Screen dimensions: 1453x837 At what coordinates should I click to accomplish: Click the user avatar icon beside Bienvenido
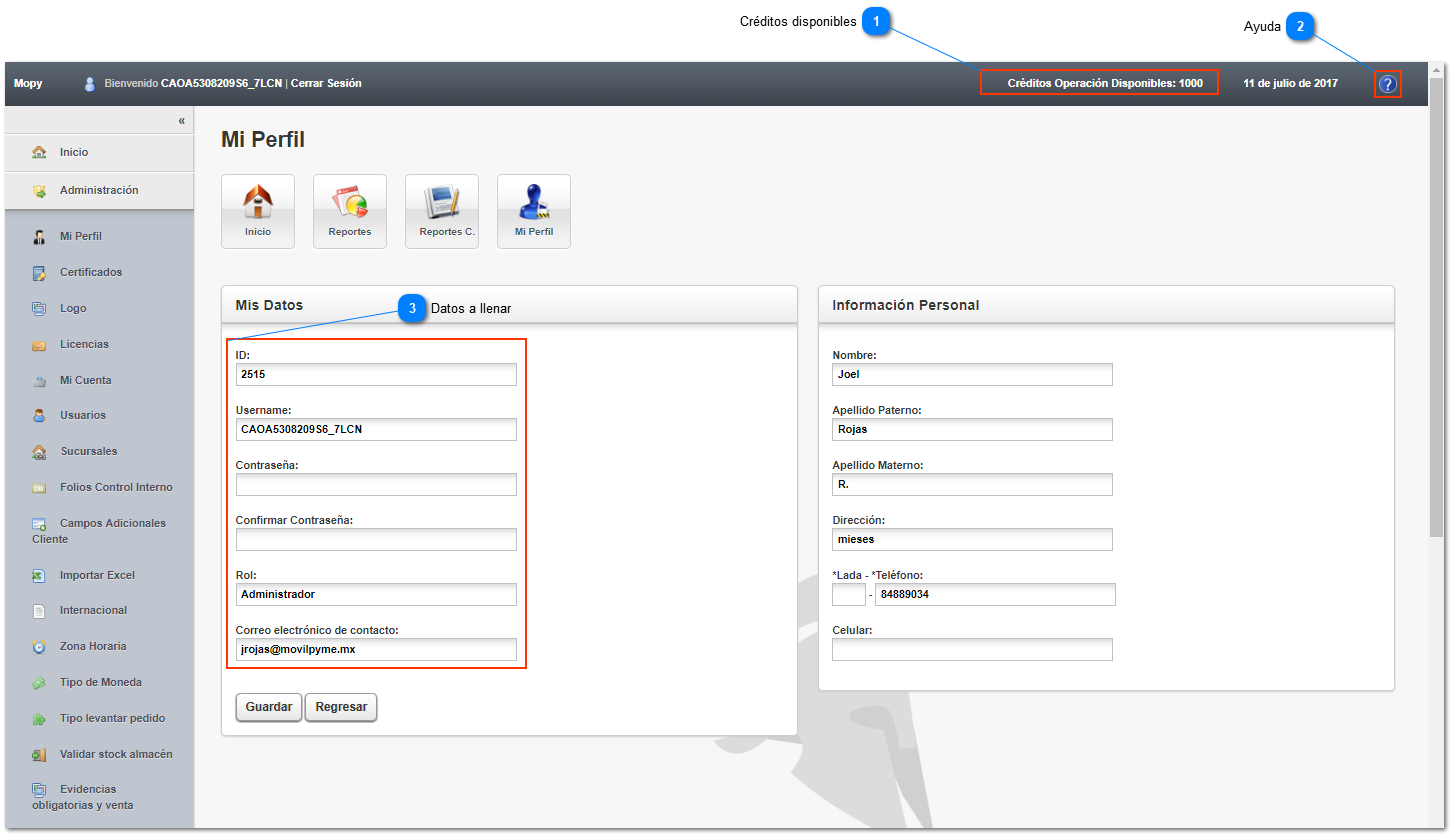tap(90, 84)
